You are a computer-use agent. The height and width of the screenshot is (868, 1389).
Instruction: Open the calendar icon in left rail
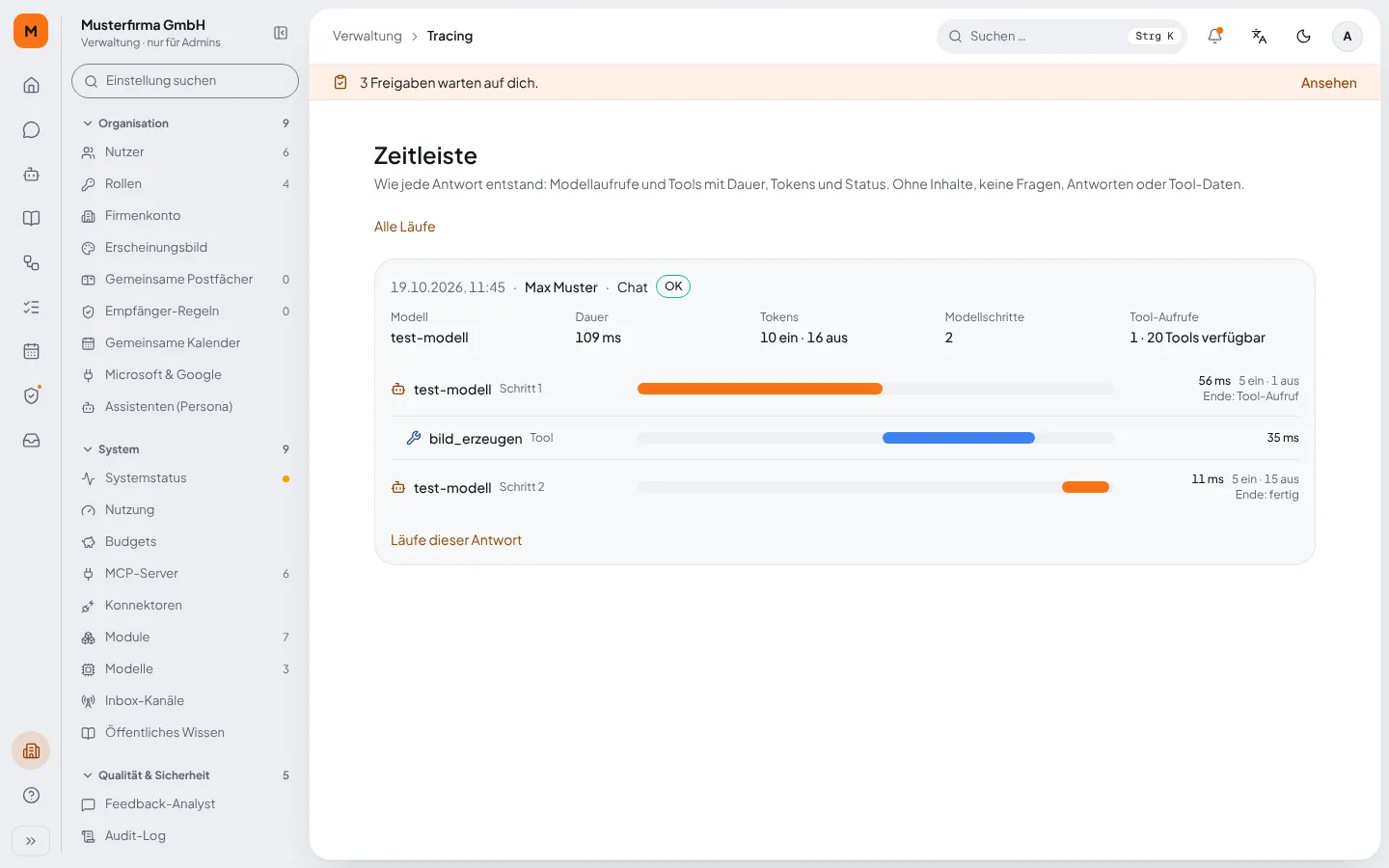tap(31, 351)
